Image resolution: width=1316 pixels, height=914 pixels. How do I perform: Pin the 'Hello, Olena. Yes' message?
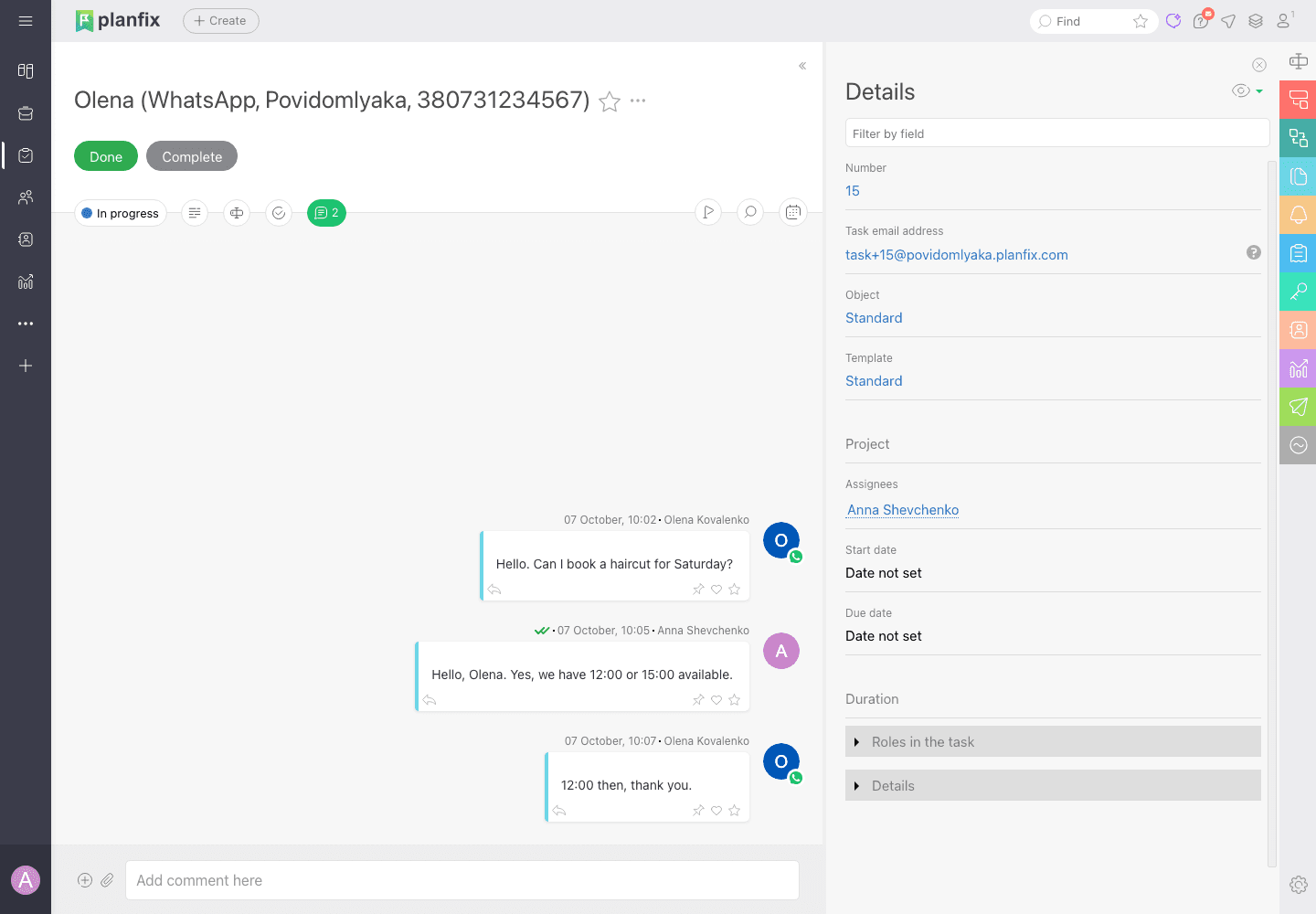click(698, 700)
